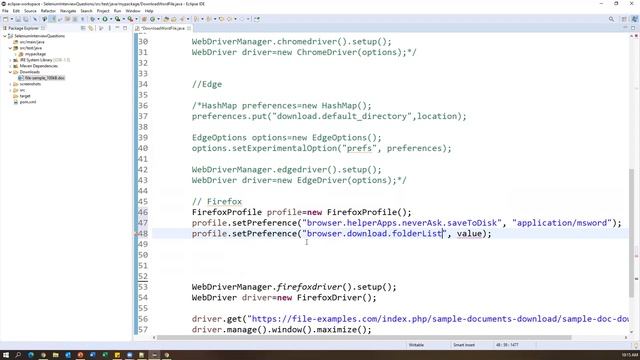Select src/main/java in Package Explorer
The image size is (640, 360).
(32, 42)
